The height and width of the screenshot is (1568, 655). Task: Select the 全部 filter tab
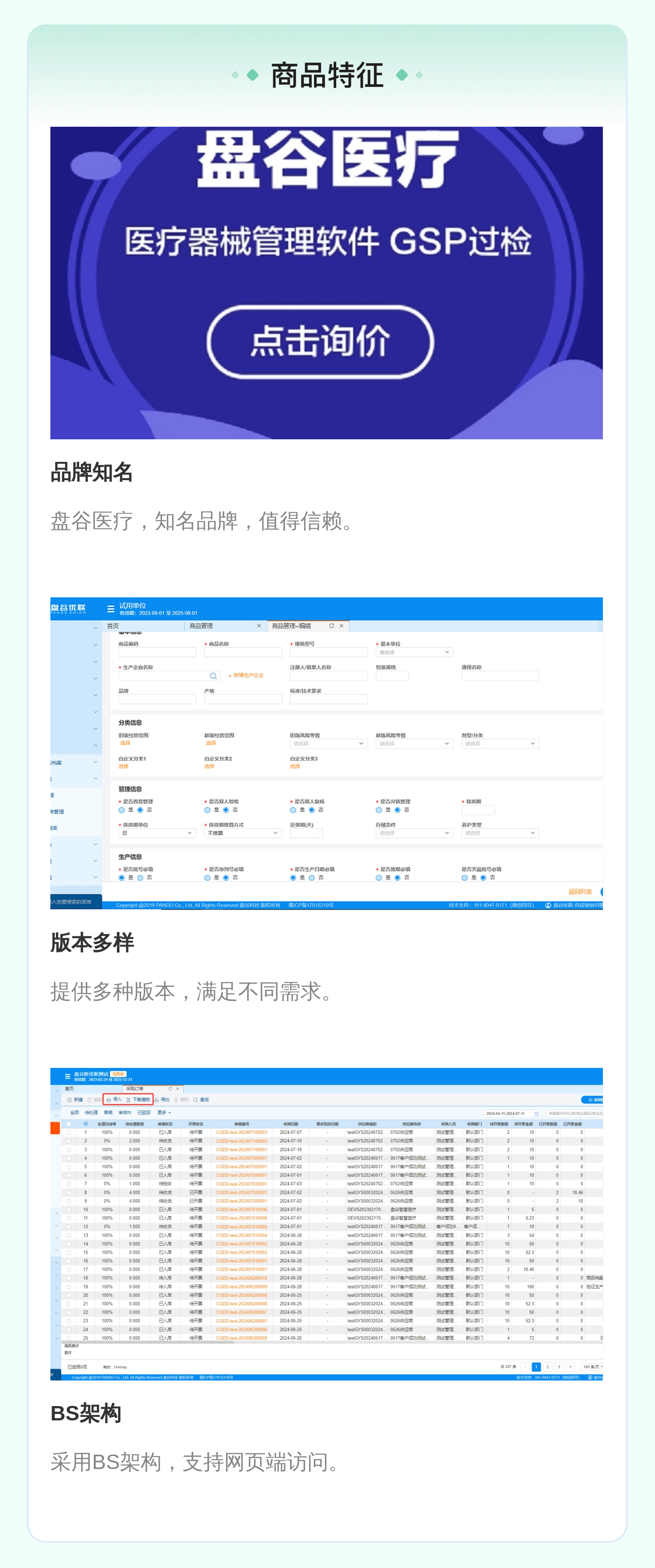74,1113
